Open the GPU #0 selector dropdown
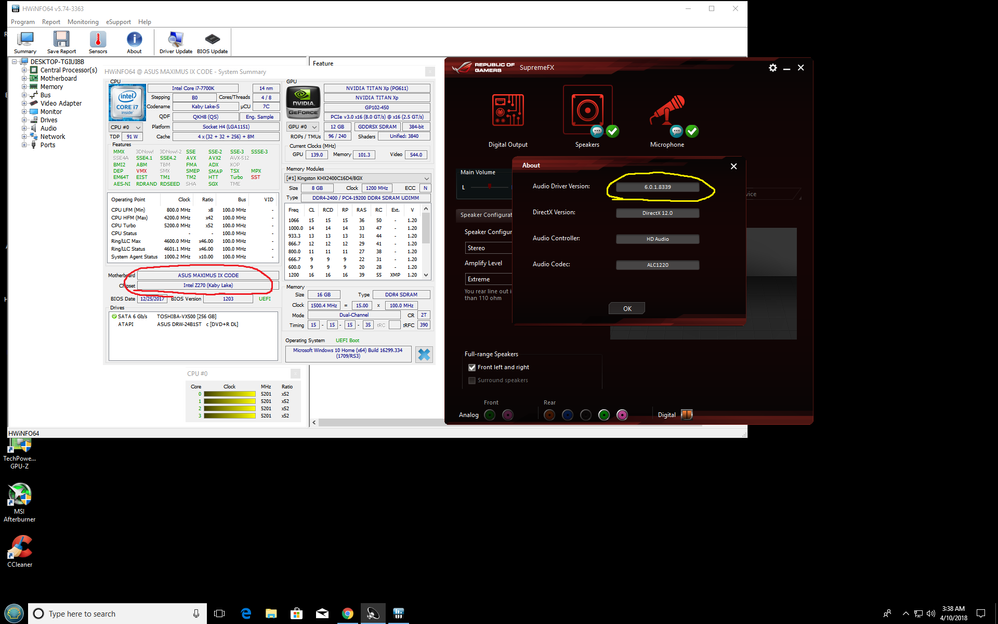998x624 pixels. click(303, 127)
